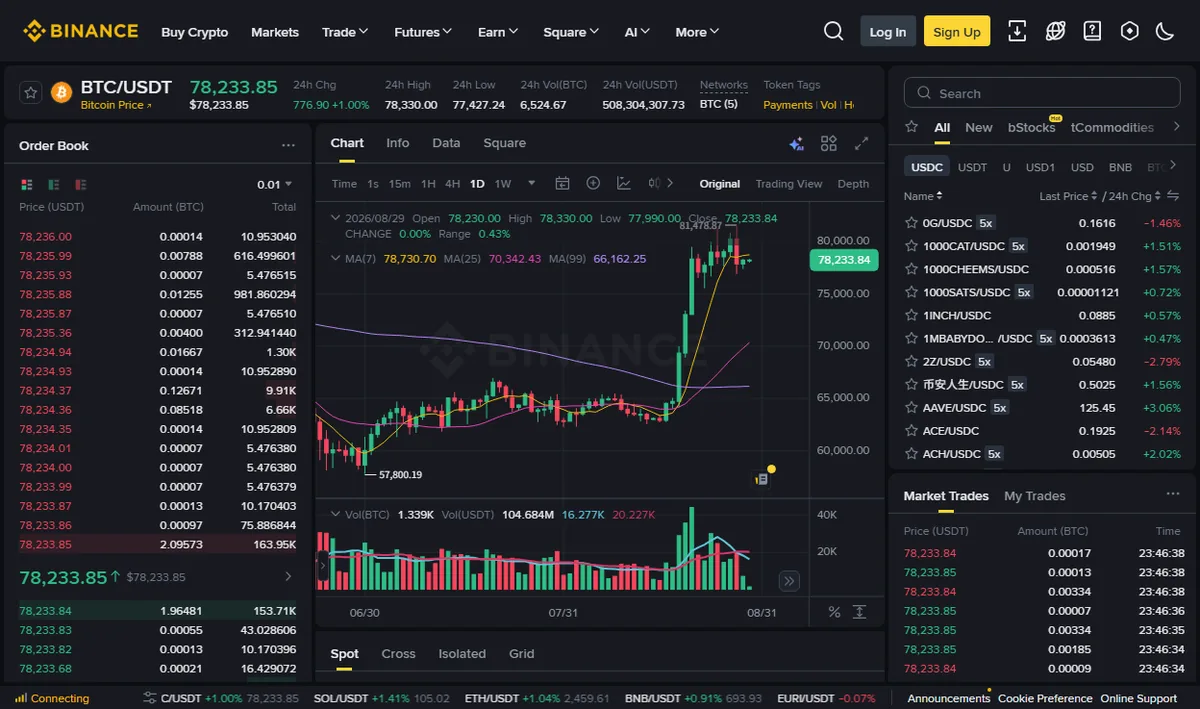Open the language globe icon
Image resolution: width=1200 pixels, height=709 pixels.
coord(1055,31)
